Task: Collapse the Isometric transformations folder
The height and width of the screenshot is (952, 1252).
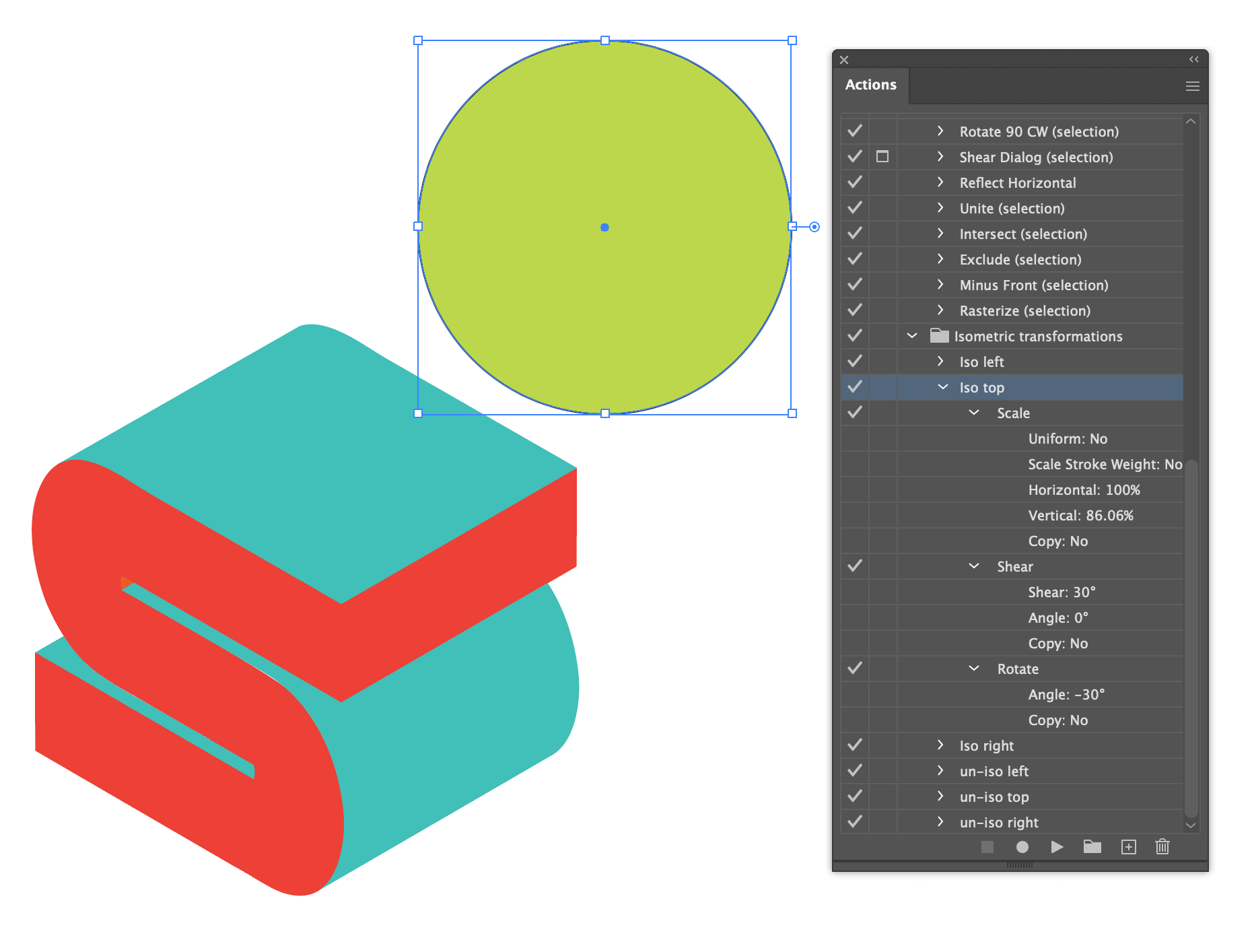Action: coord(912,335)
